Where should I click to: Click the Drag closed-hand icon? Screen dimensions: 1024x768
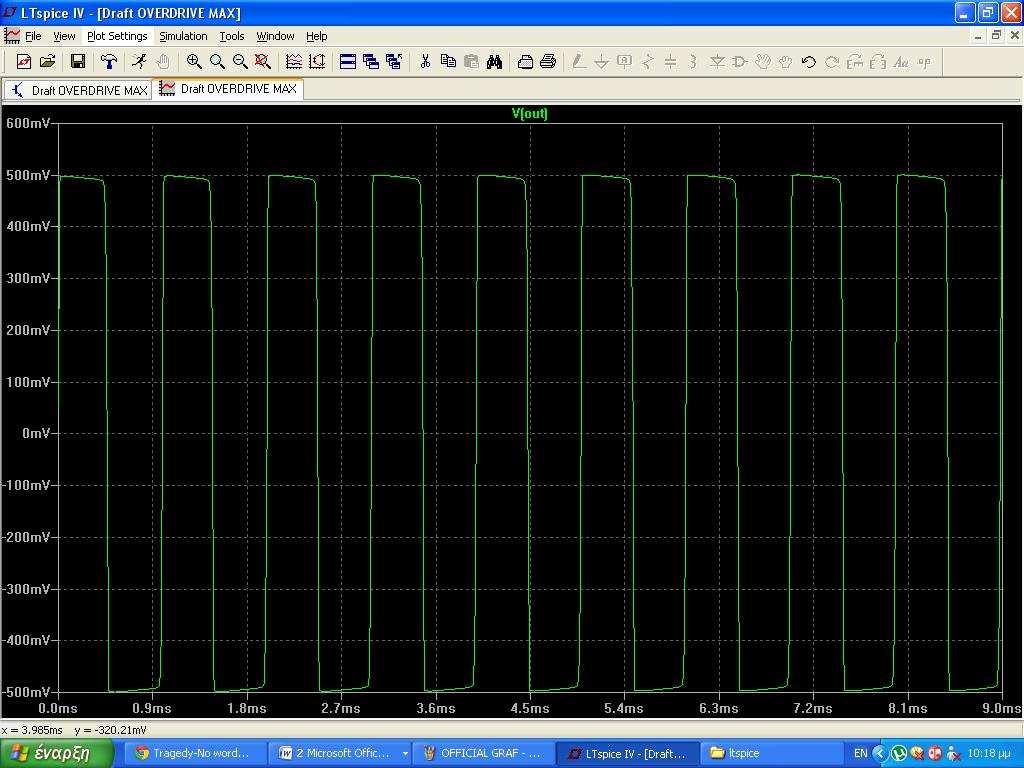tap(786, 61)
